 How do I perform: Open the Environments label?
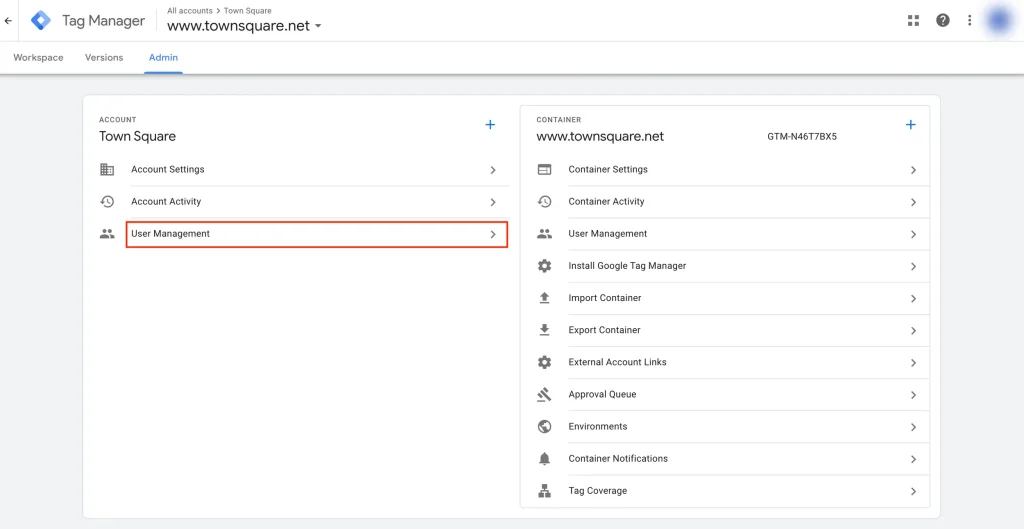(598, 426)
